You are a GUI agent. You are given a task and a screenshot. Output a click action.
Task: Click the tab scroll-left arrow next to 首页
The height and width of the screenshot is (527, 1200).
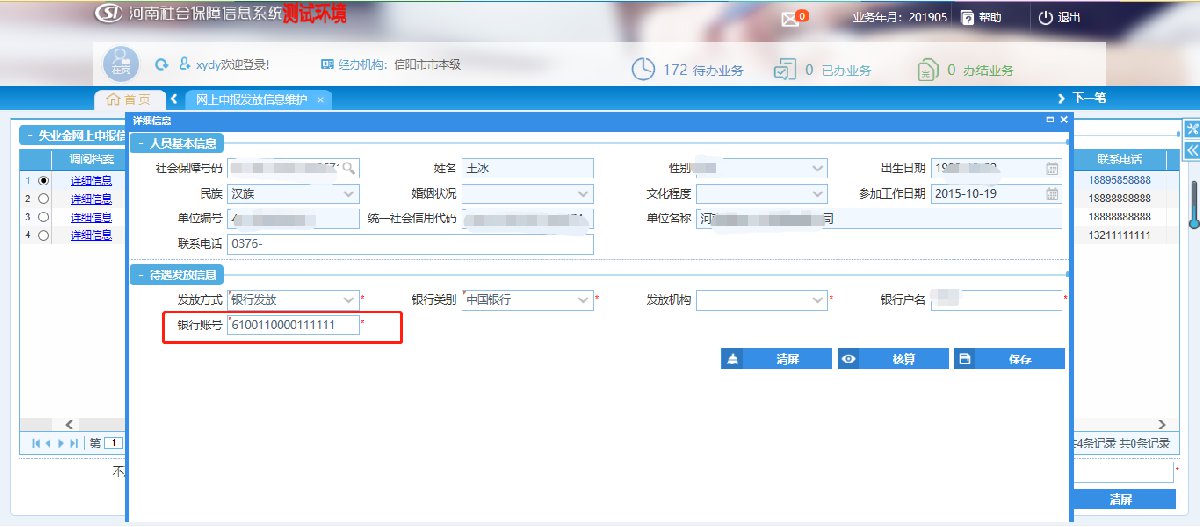174,99
